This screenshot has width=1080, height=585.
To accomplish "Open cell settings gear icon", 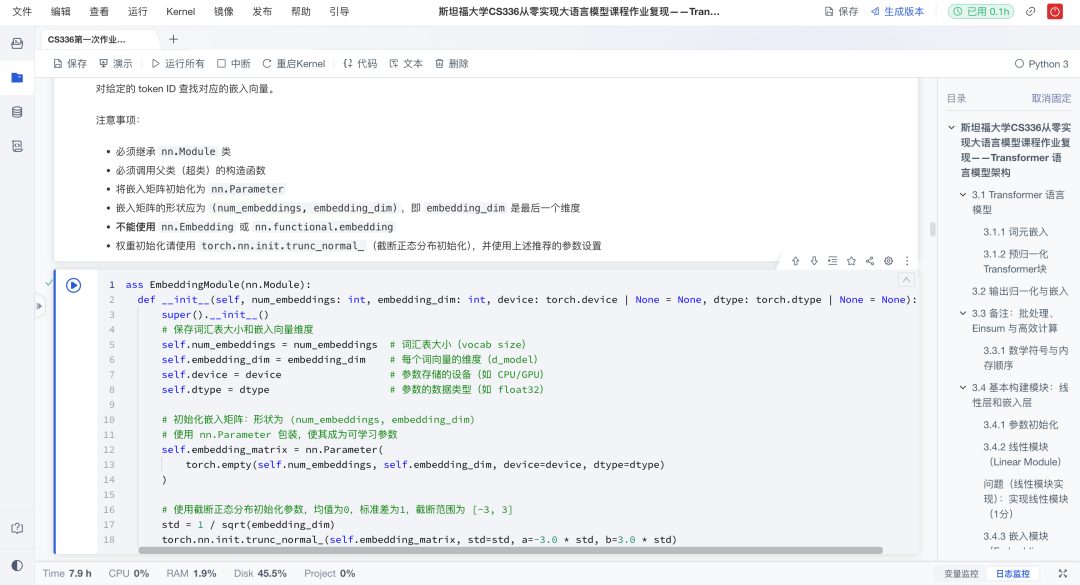I will [889, 261].
